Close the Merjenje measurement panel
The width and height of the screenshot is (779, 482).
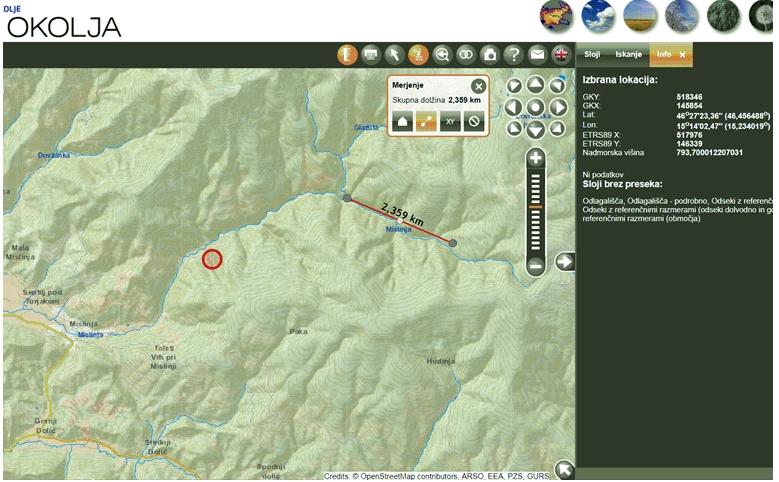point(478,86)
